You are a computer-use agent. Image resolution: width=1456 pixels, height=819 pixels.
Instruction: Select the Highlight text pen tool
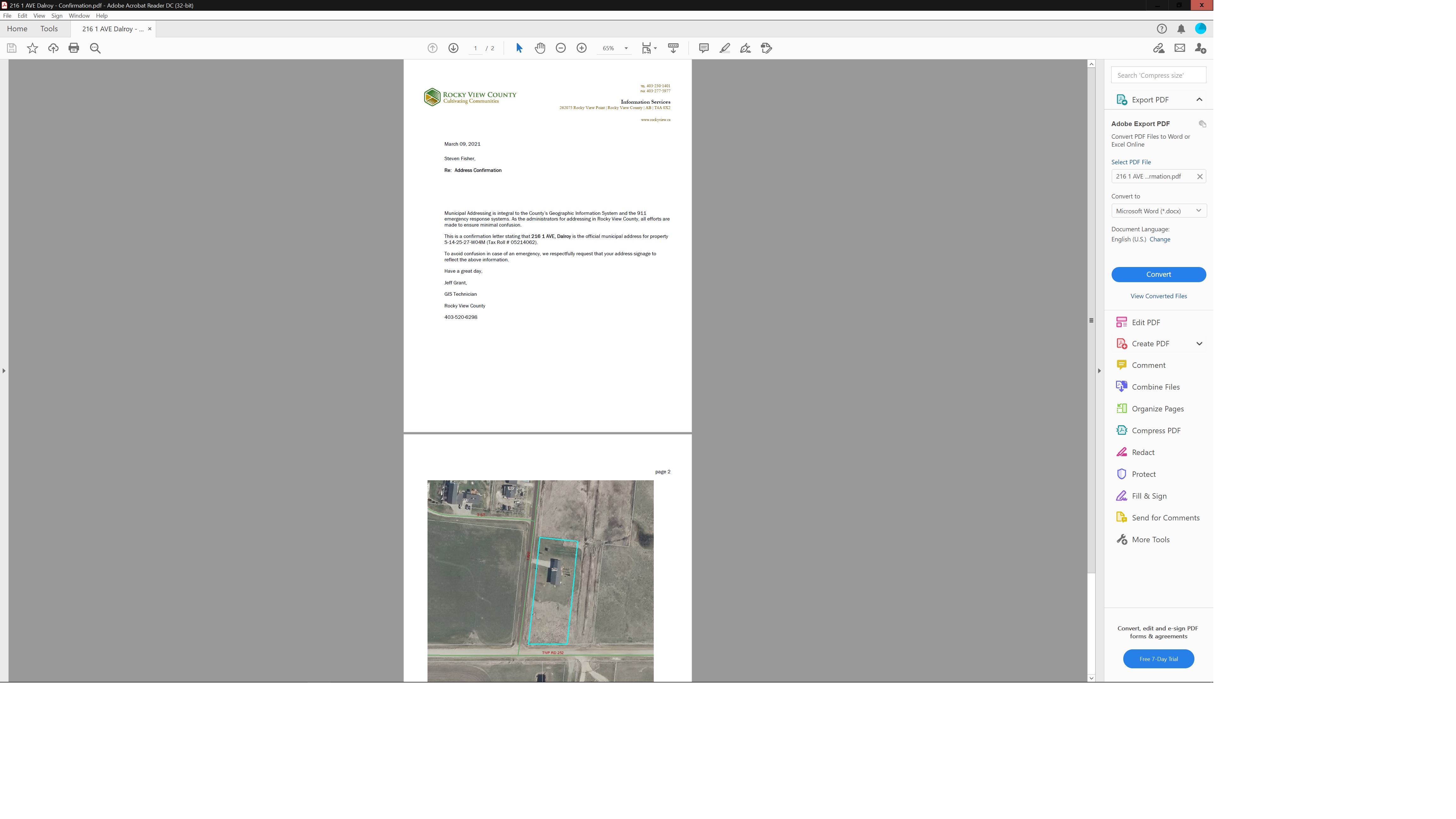tap(725, 48)
